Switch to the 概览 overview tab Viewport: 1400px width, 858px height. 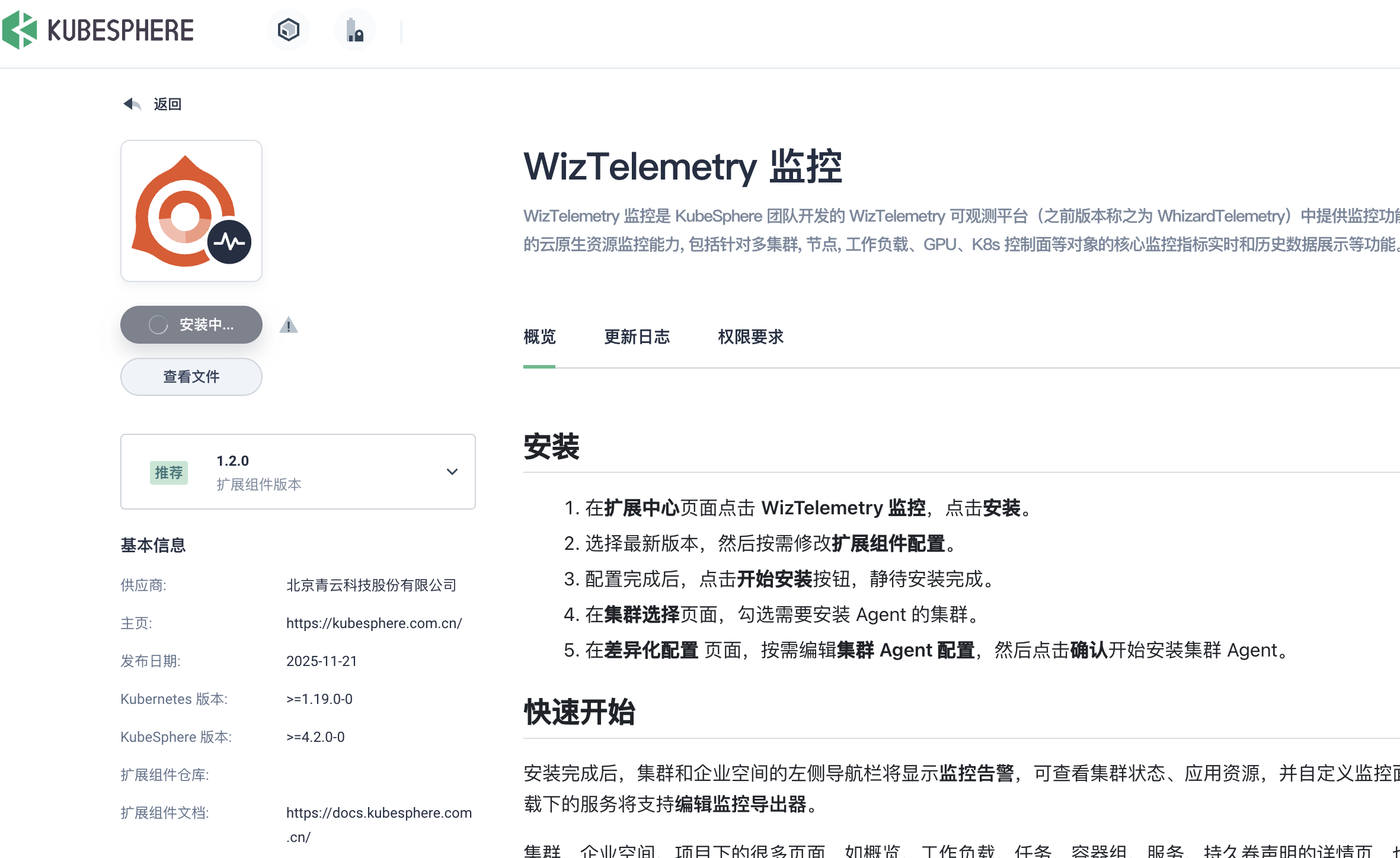point(539,337)
